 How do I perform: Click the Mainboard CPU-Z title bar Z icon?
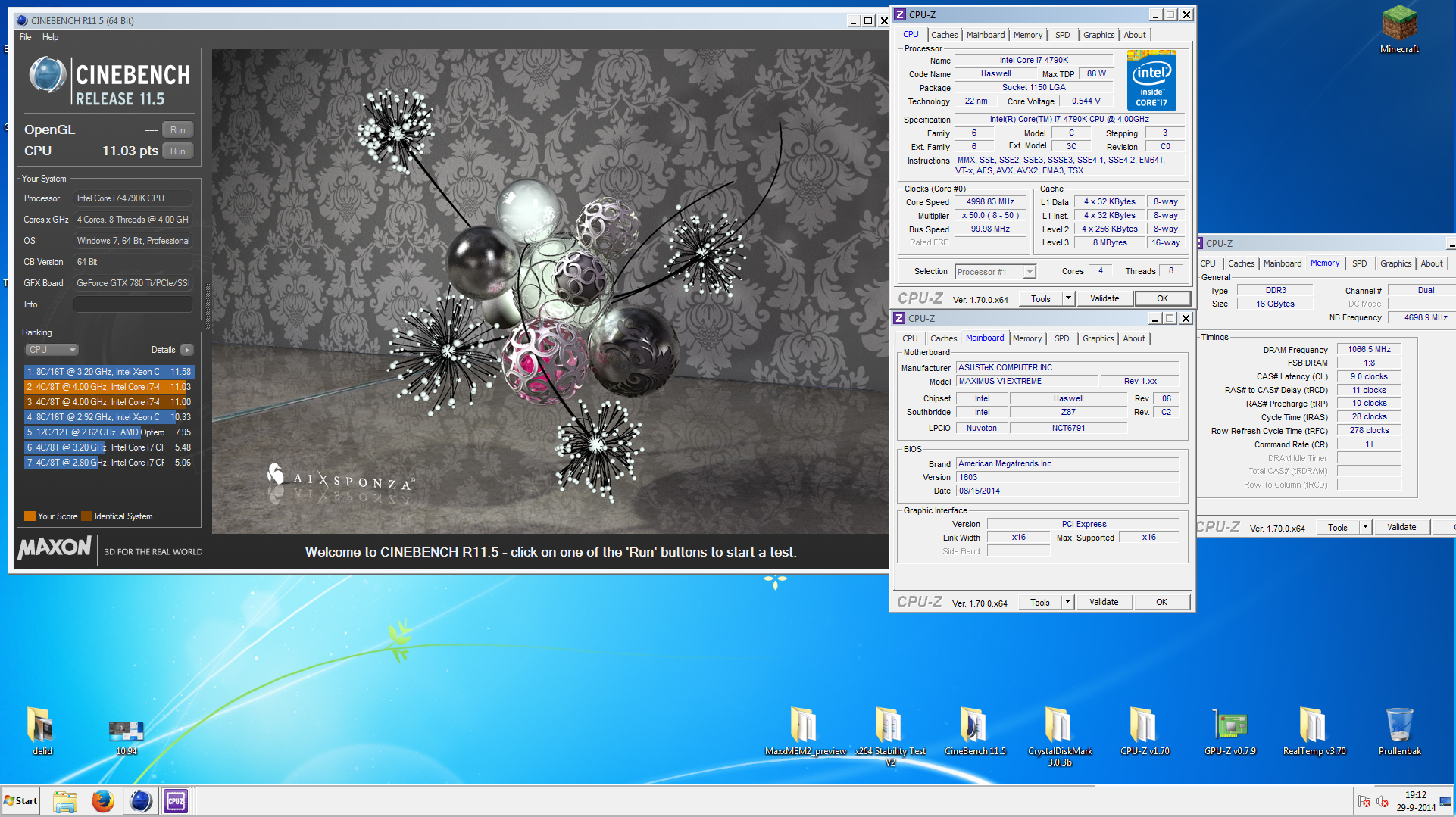click(899, 318)
